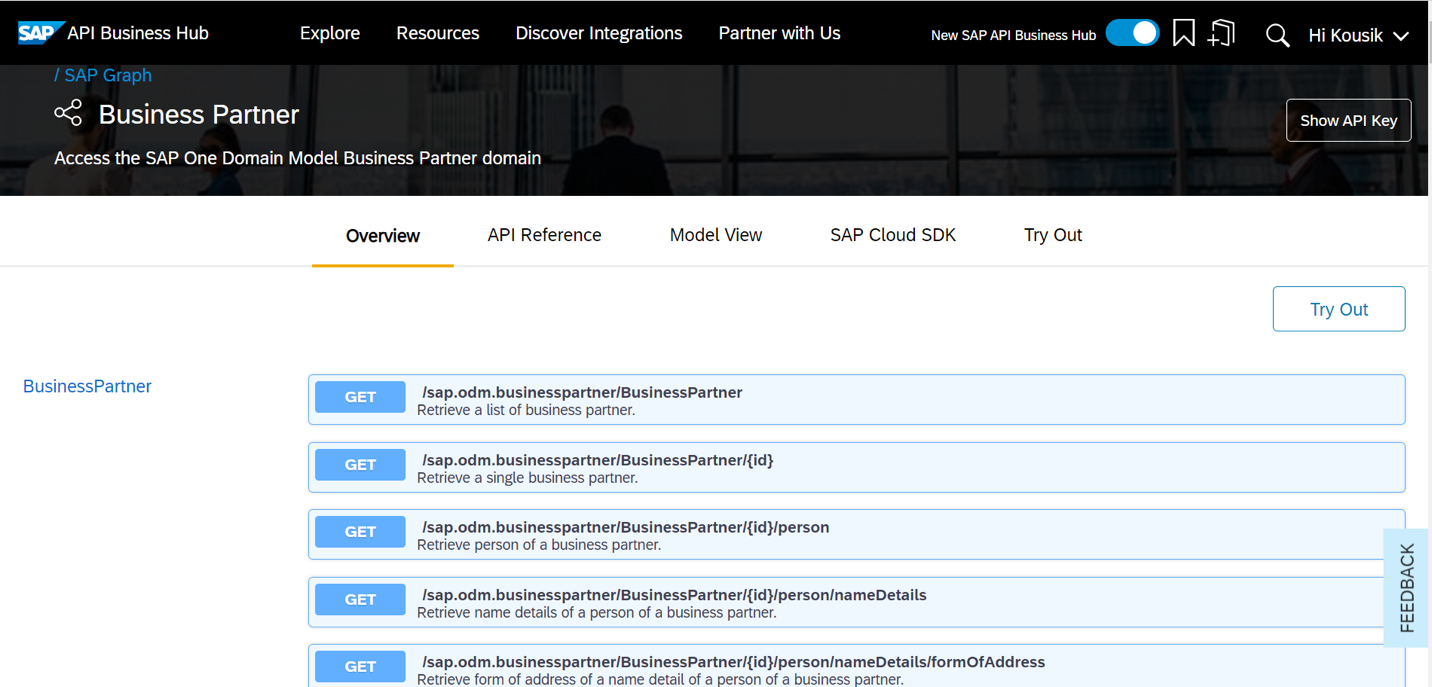Select BusinessPartner in the left sidebar
The image size is (1432, 687).
(x=87, y=386)
